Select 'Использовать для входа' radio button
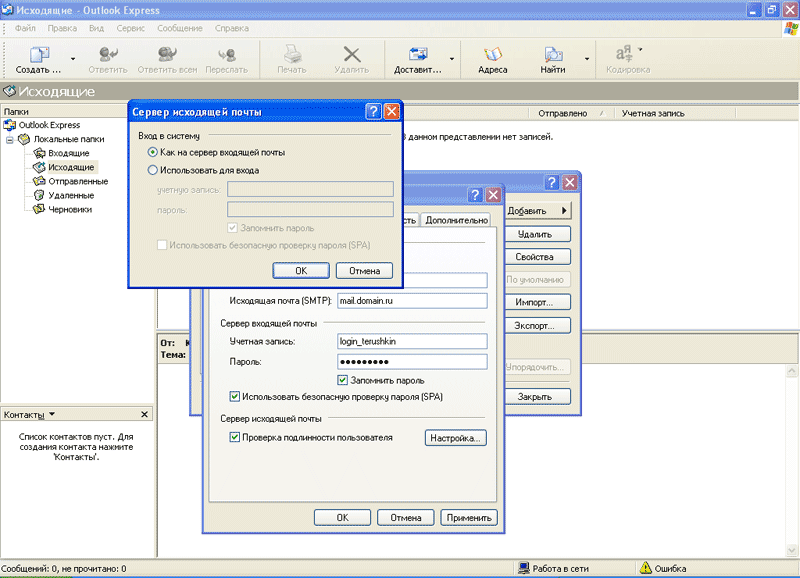This screenshot has width=800, height=578. (153, 170)
